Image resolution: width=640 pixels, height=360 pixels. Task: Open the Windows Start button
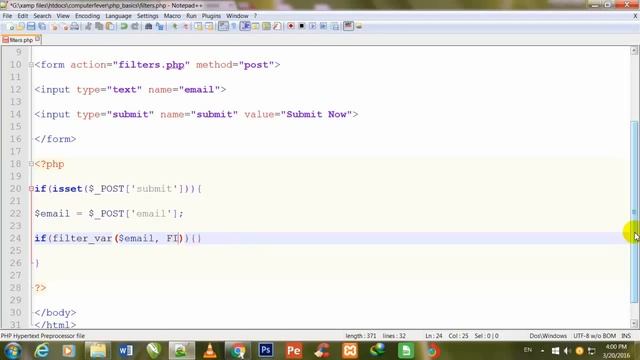tap(13, 351)
